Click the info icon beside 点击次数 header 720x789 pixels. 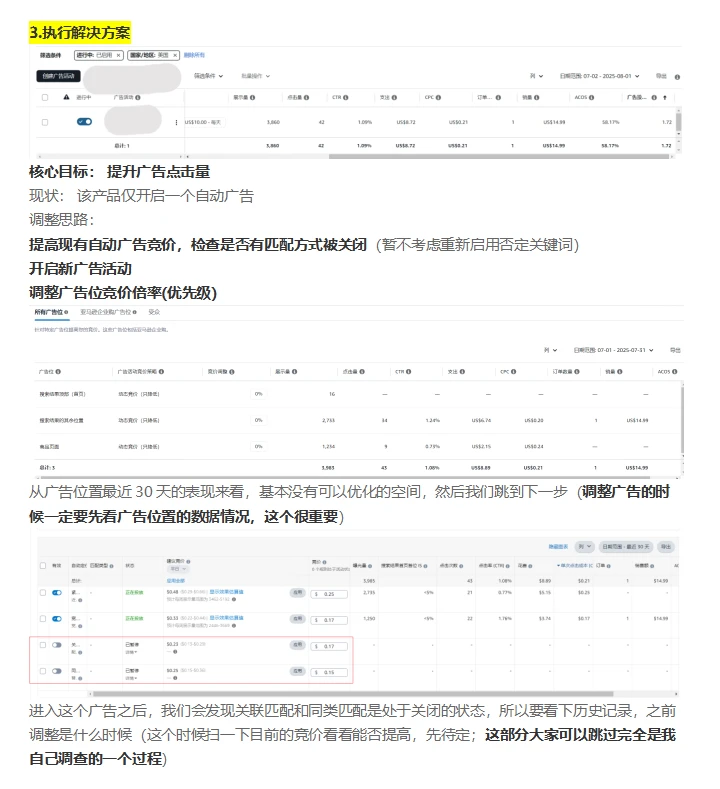(x=461, y=566)
